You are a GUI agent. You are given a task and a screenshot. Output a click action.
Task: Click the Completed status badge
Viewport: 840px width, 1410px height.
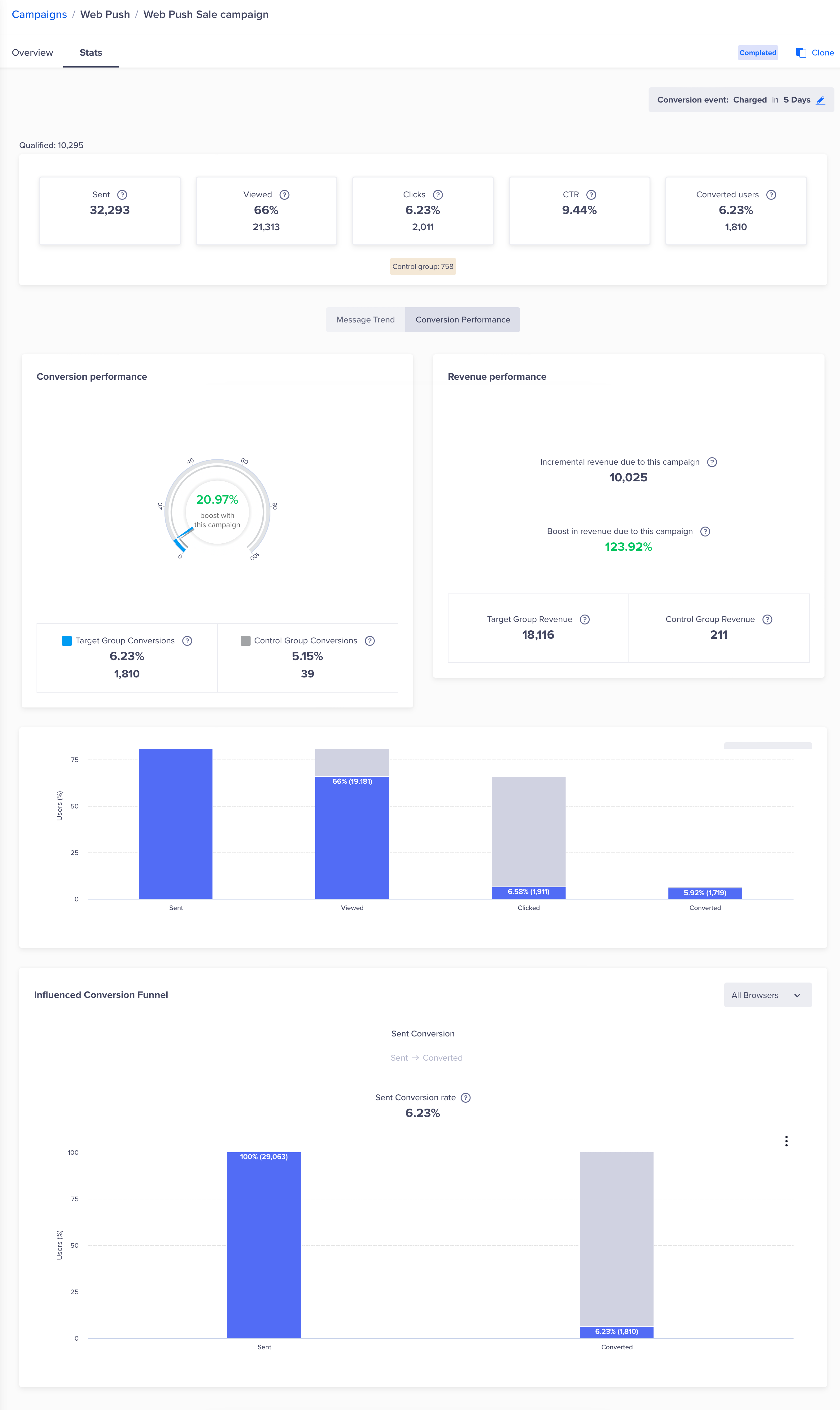757,53
